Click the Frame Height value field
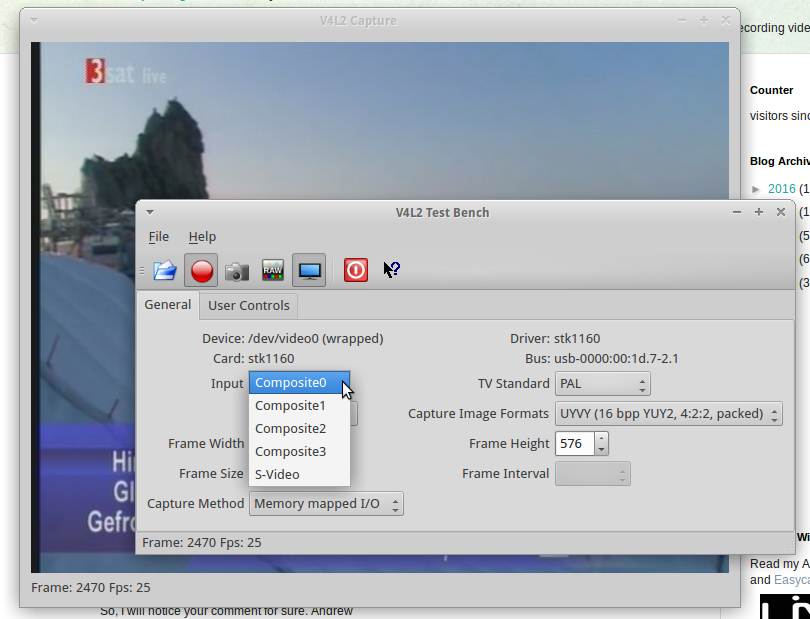Viewport: 810px width, 619px height. point(575,444)
